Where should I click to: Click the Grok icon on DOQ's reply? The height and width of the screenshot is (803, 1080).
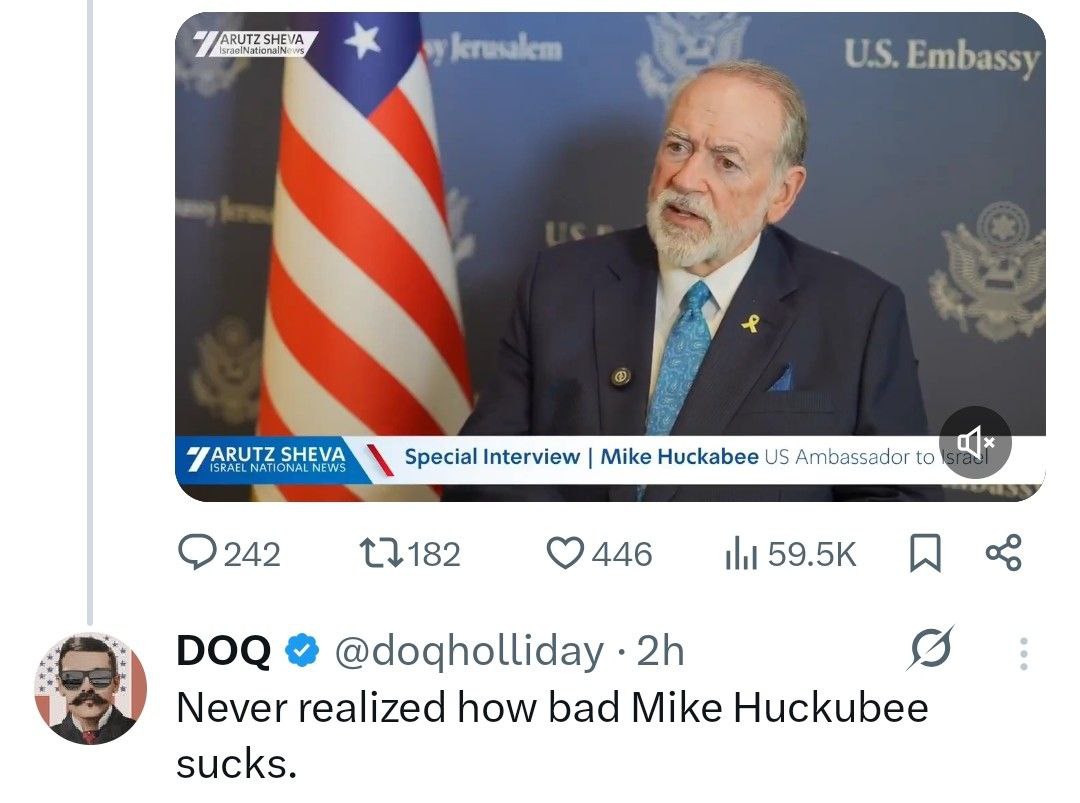[930, 650]
